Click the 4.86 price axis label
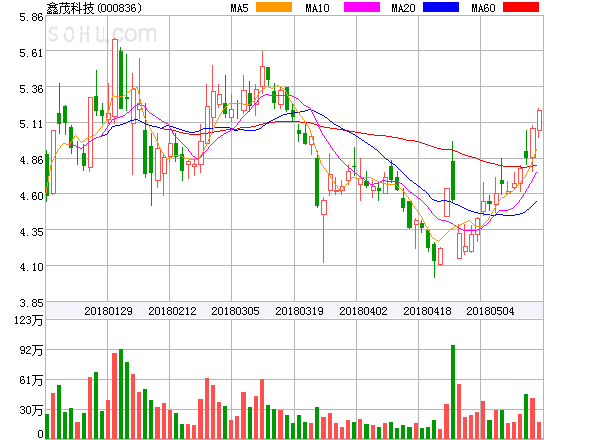The image size is (600, 440). pos(31,160)
